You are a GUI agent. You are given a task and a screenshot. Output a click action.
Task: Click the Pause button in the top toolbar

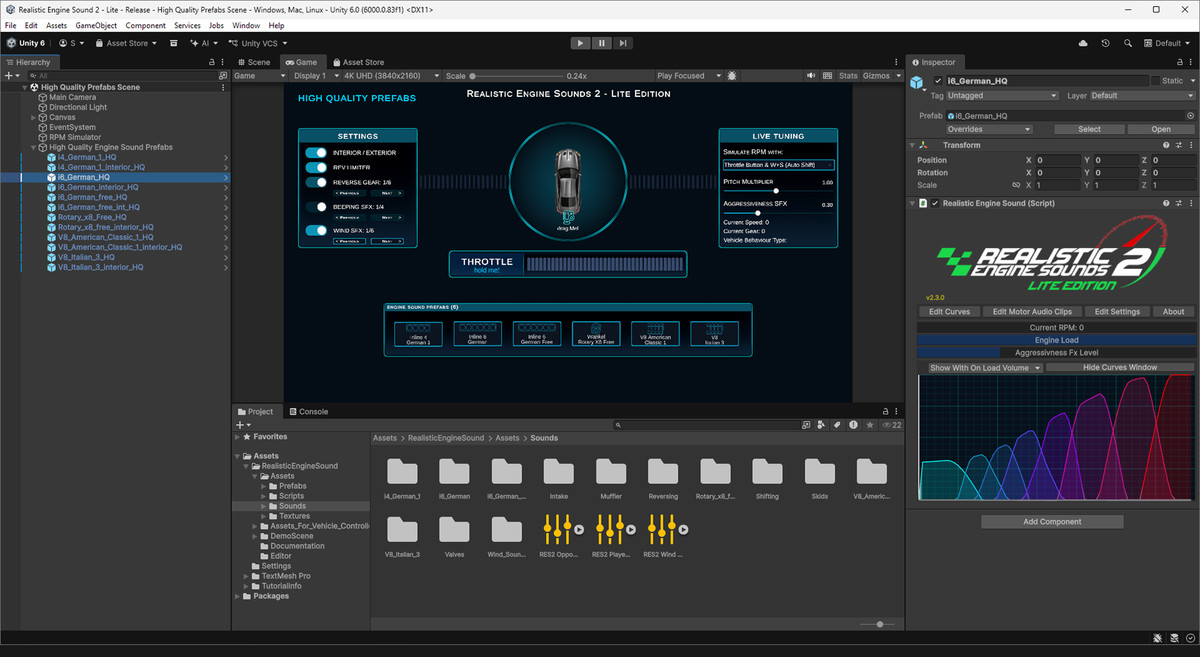602,43
